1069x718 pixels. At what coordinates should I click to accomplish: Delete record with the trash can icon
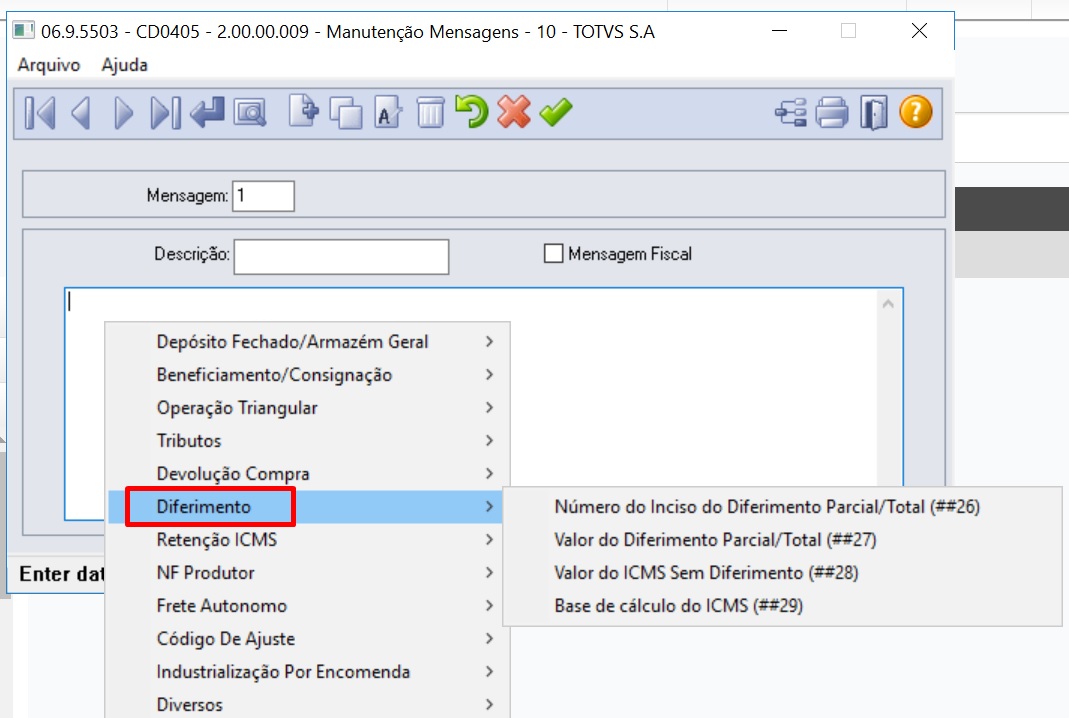pyautogui.click(x=430, y=113)
